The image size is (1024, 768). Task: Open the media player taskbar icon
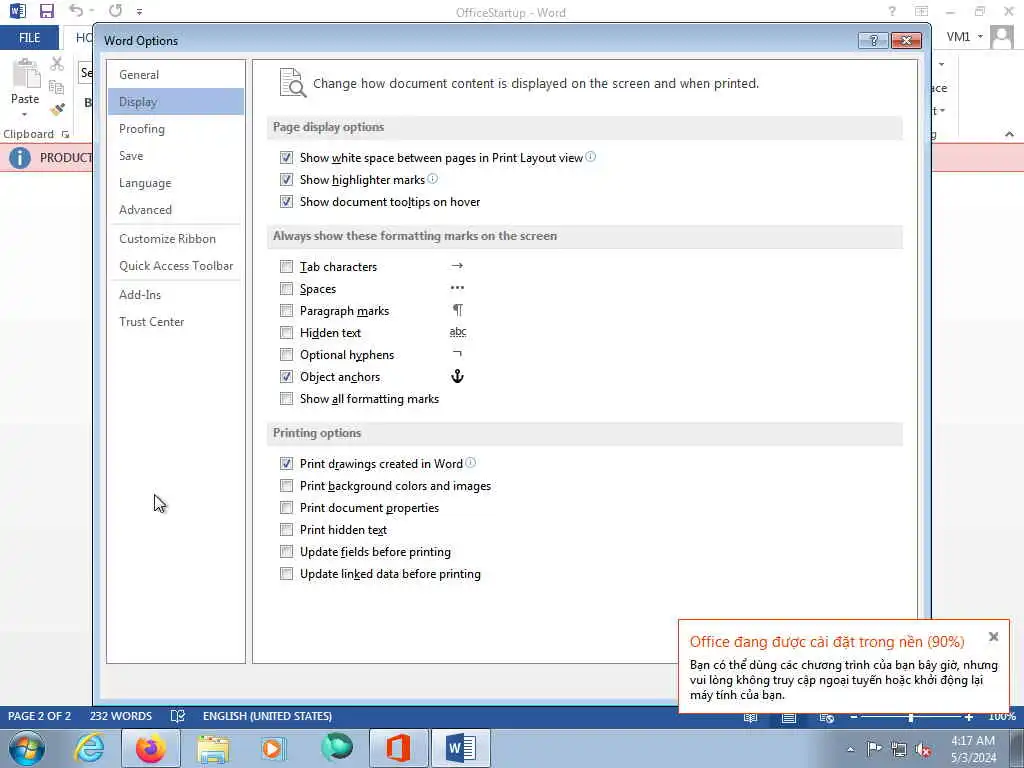click(274, 748)
